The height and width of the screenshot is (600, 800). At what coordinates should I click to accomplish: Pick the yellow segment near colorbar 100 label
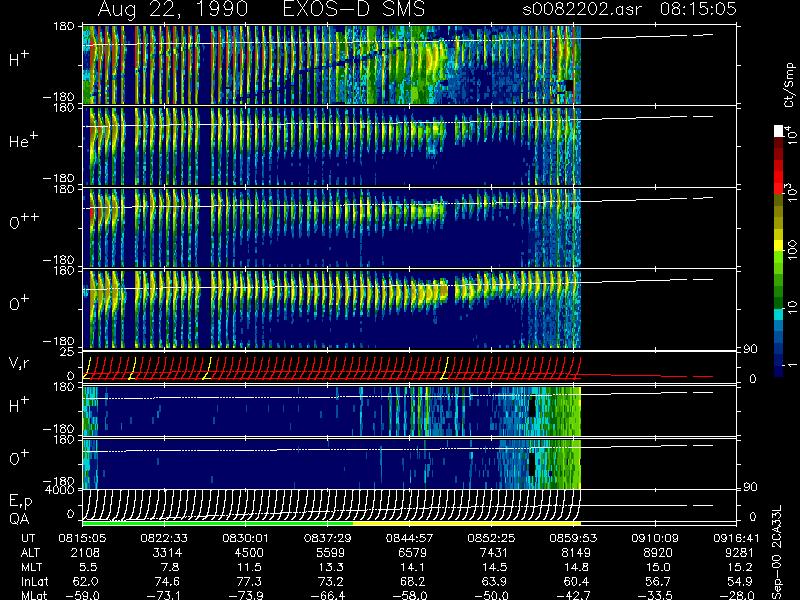point(779,245)
